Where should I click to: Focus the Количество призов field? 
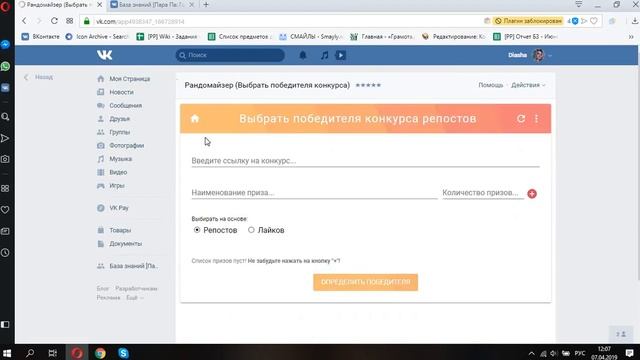(x=483, y=192)
